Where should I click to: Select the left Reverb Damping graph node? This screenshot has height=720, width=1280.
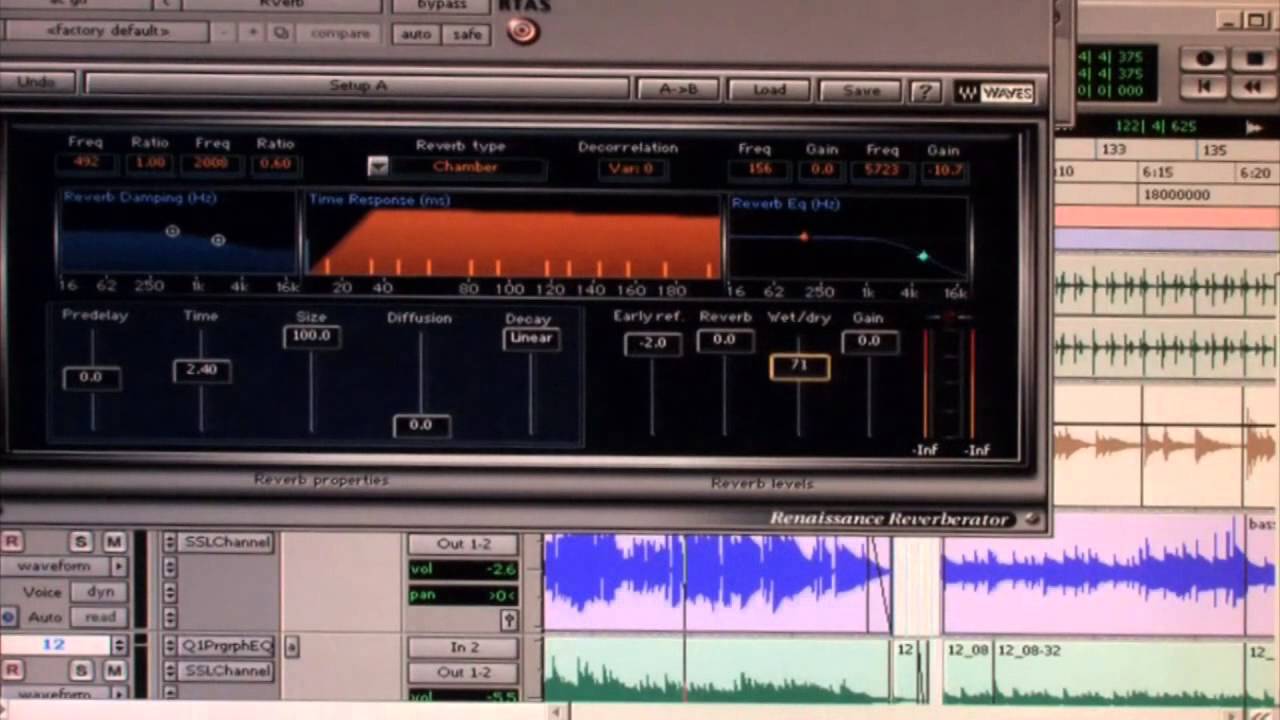pyautogui.click(x=172, y=231)
